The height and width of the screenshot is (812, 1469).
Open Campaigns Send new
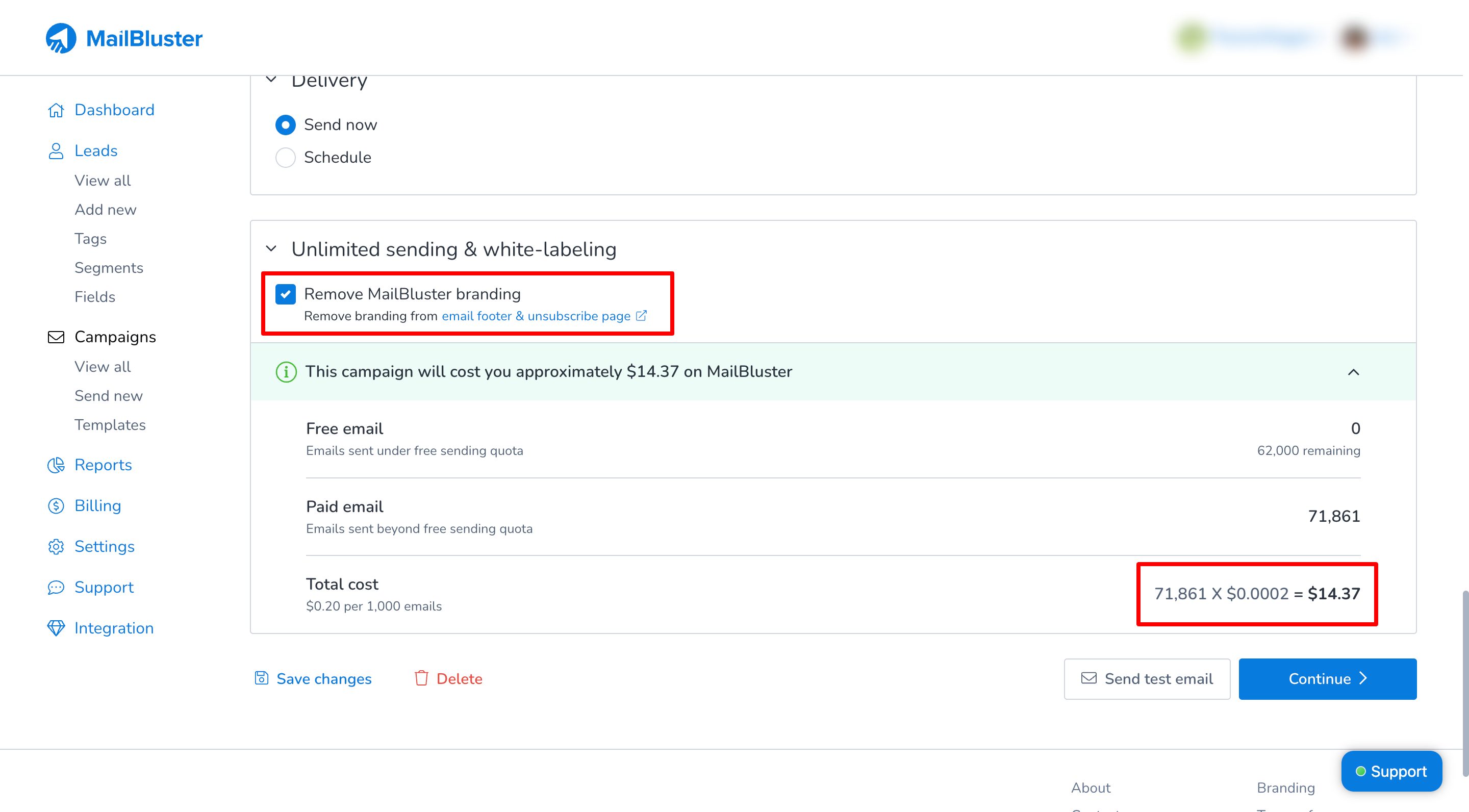click(108, 396)
